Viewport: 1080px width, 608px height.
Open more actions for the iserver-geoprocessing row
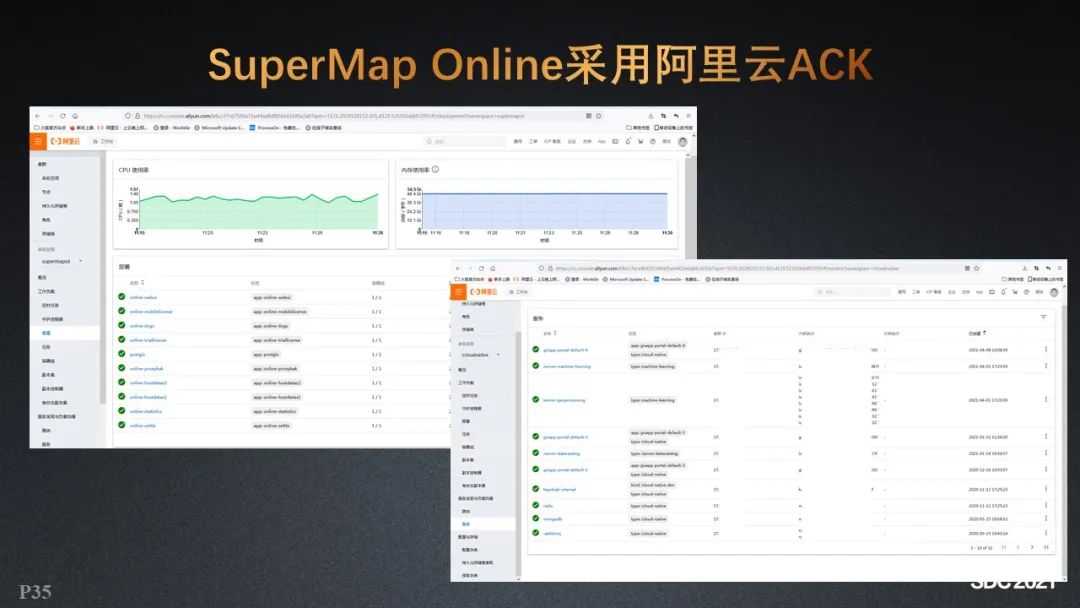click(1046, 399)
